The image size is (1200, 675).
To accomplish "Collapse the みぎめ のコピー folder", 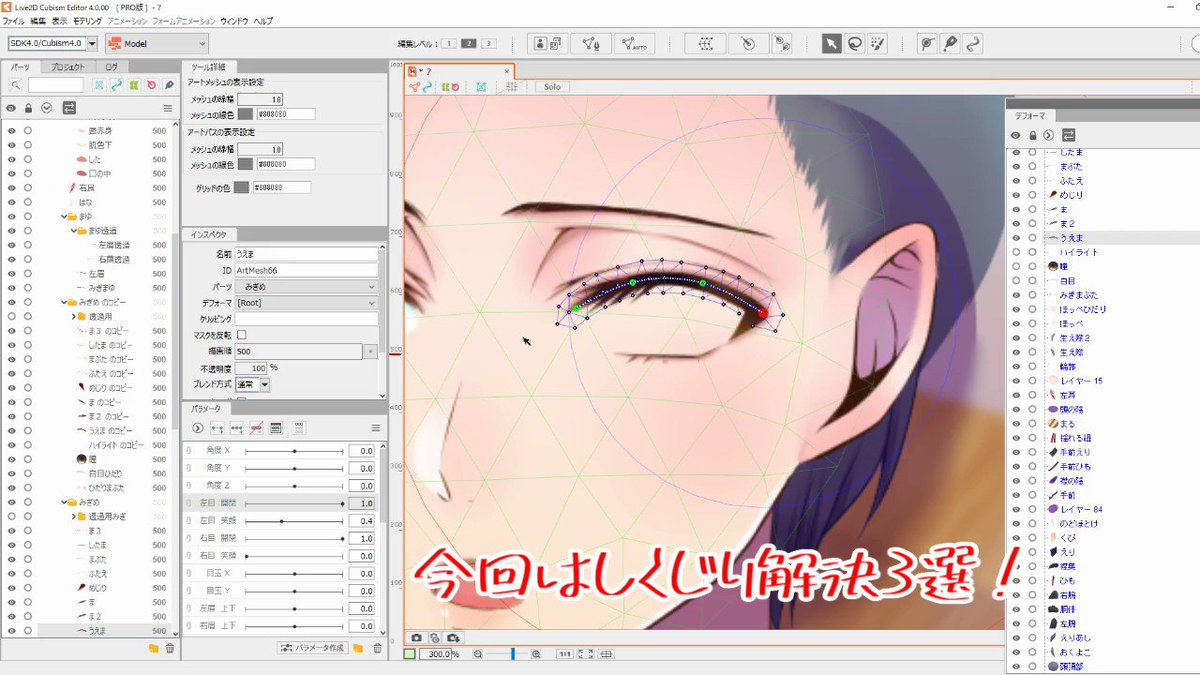I will (x=65, y=302).
